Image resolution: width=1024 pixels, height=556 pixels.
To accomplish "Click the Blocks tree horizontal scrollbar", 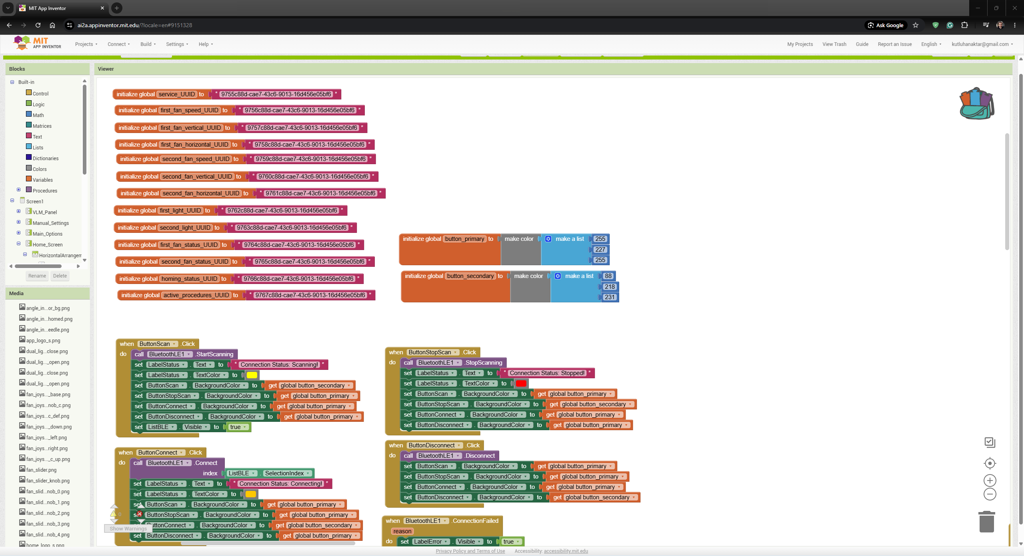I will point(38,266).
